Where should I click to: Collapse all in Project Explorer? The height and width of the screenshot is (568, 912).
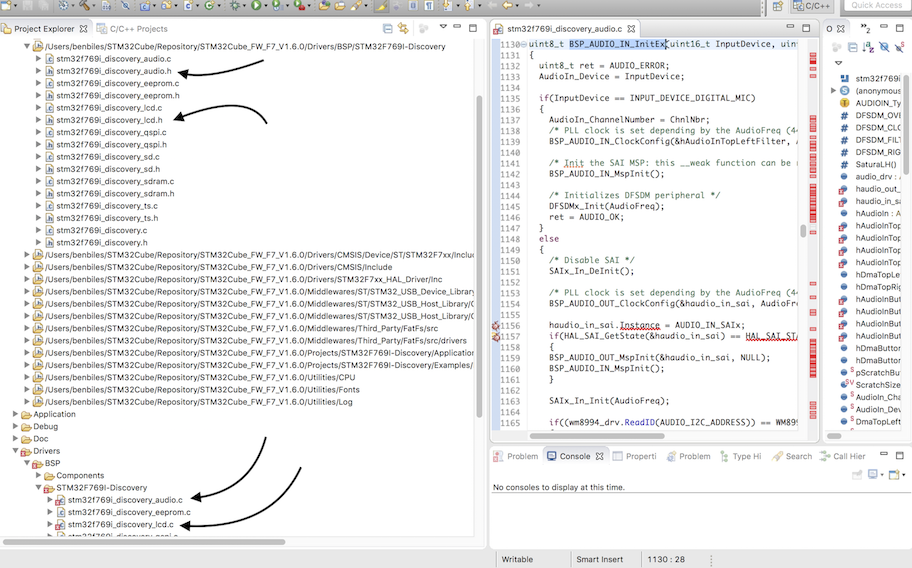[x=387, y=29]
